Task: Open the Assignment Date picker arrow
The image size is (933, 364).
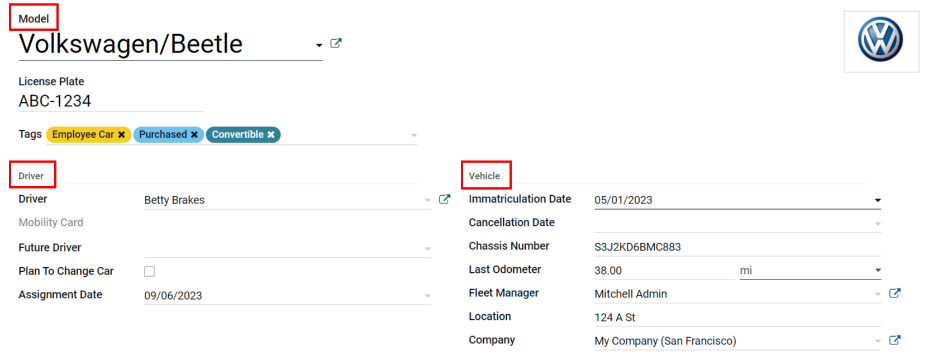Action: pyautogui.click(x=427, y=296)
